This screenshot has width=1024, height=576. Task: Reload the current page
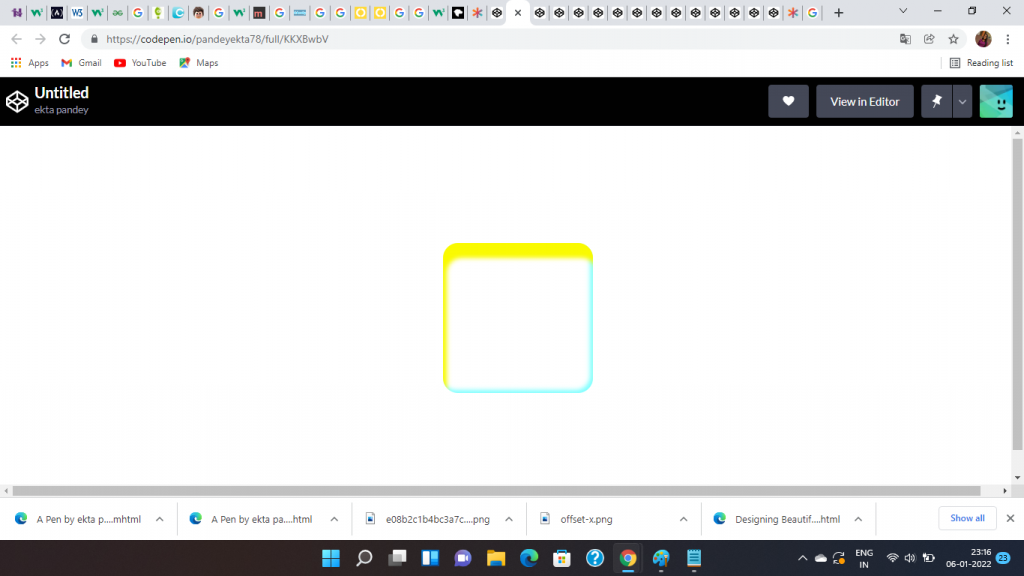(65, 39)
